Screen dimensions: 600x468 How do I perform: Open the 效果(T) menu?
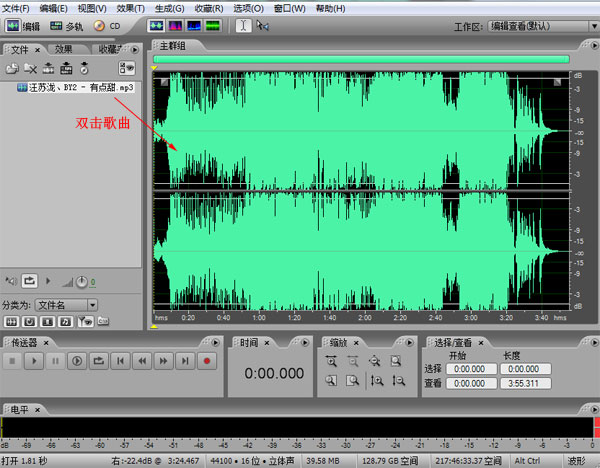(x=130, y=8)
